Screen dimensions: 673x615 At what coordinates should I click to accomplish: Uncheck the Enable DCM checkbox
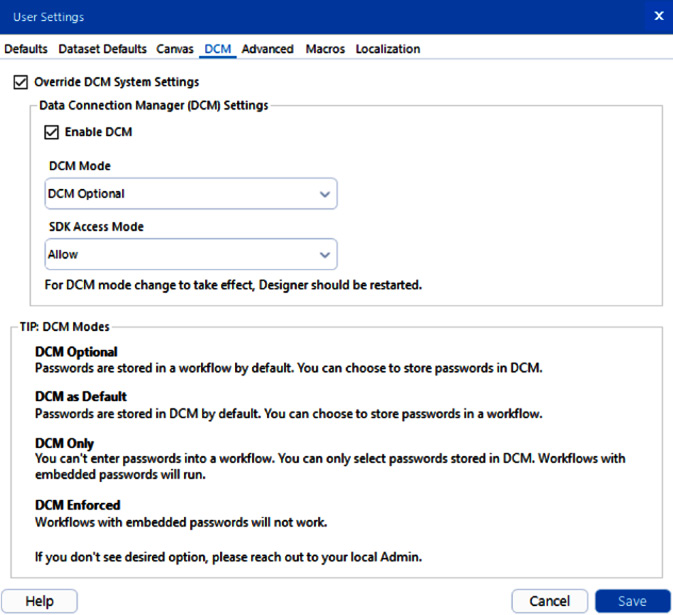pos(52,132)
